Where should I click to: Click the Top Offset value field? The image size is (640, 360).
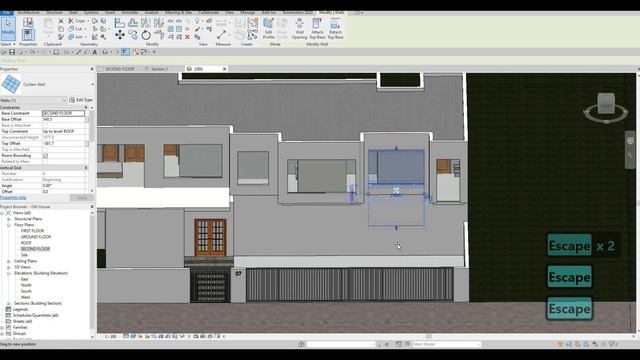tap(63, 144)
